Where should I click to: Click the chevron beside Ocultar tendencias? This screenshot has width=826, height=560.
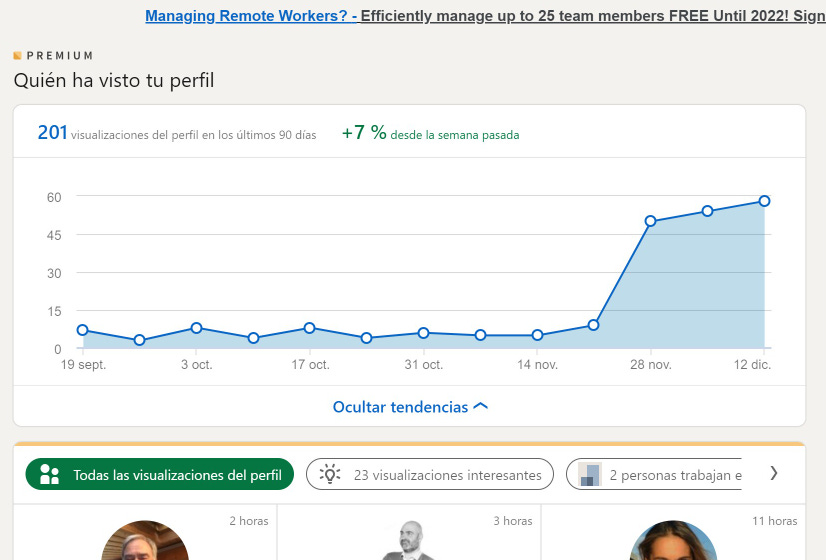click(x=480, y=406)
